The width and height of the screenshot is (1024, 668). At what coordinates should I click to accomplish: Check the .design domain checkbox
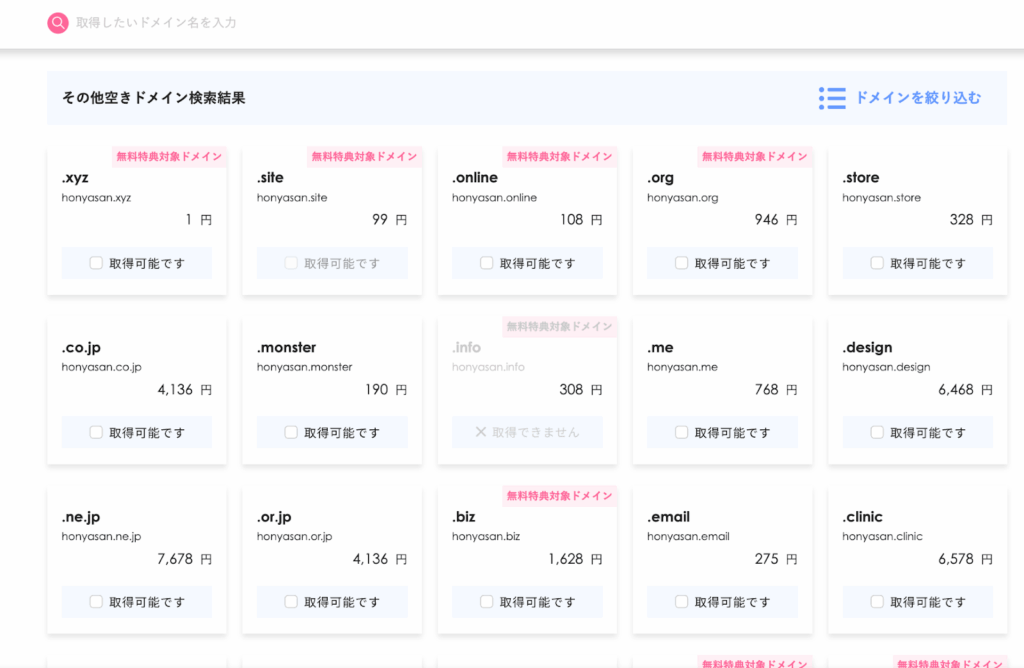click(x=877, y=432)
